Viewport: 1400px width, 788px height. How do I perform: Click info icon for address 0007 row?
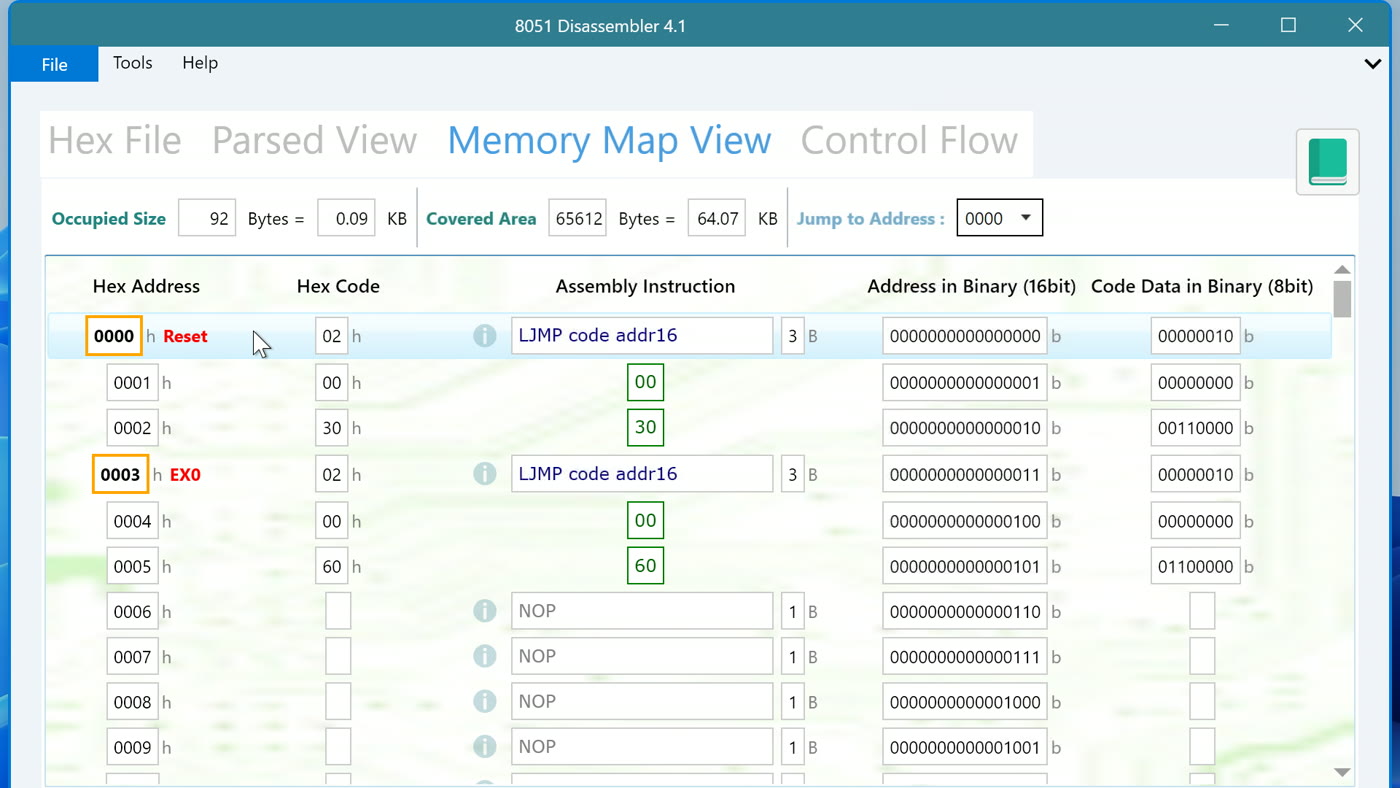point(485,656)
